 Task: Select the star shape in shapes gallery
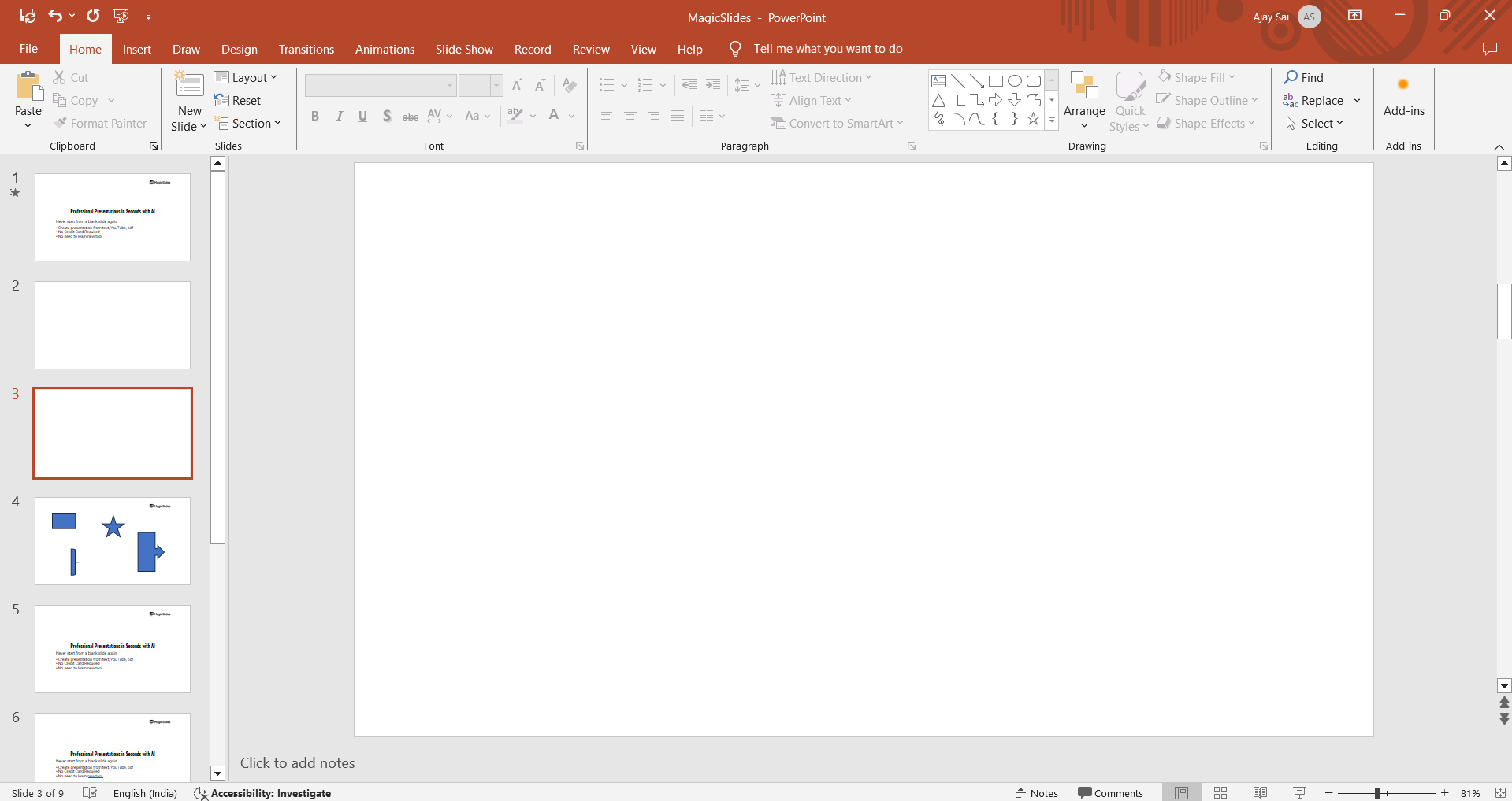click(1033, 119)
